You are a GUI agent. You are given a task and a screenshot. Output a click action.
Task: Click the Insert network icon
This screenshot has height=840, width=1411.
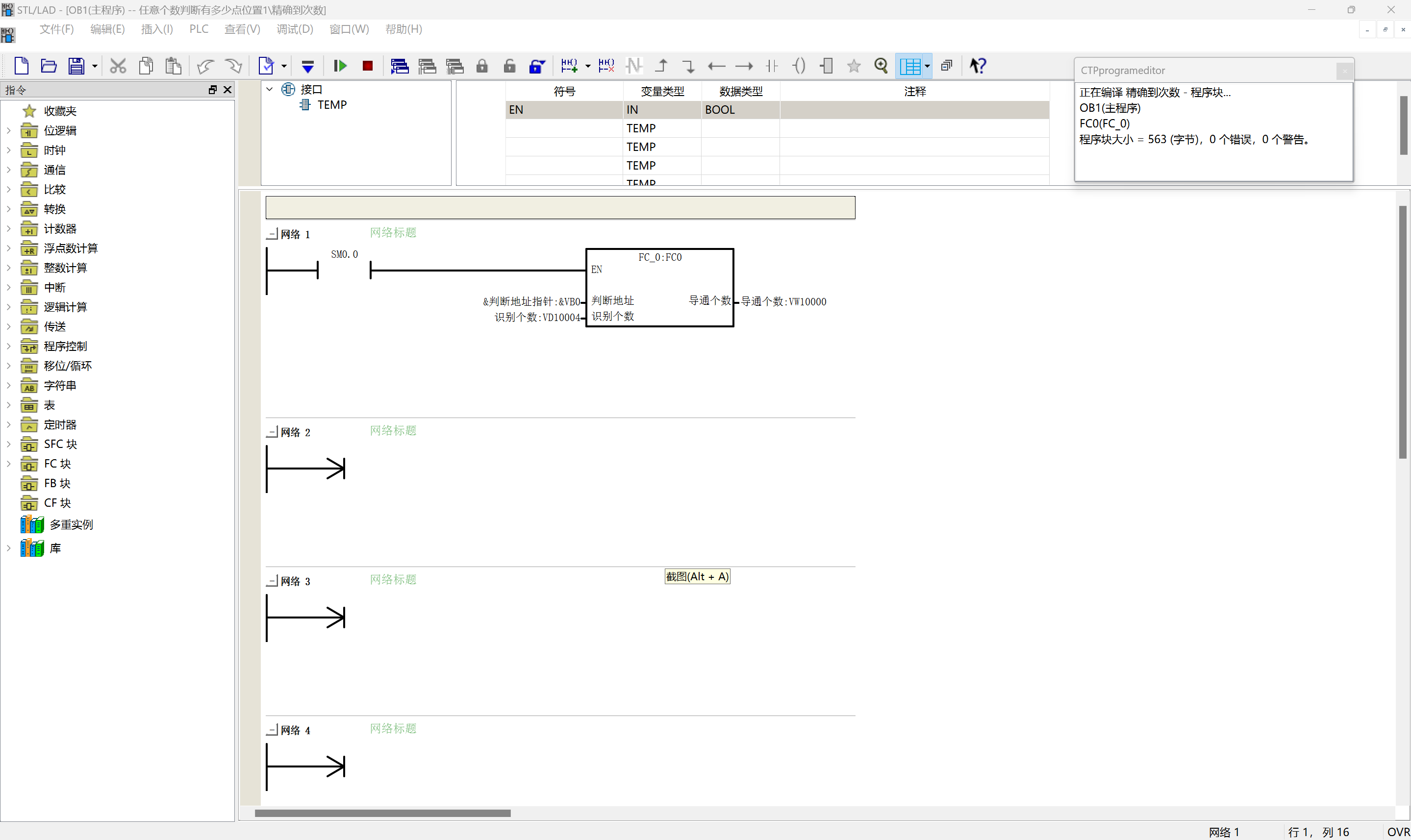coord(569,66)
